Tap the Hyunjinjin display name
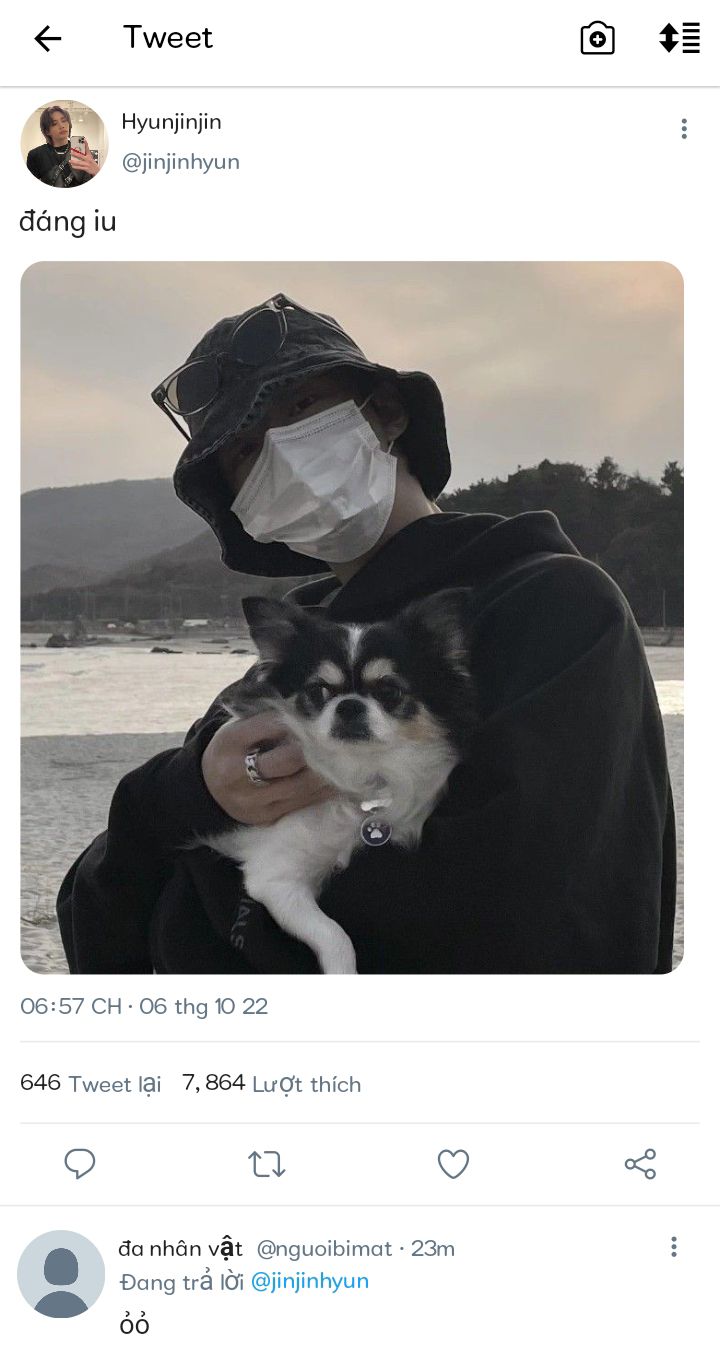This screenshot has width=720, height=1352. 171,122
